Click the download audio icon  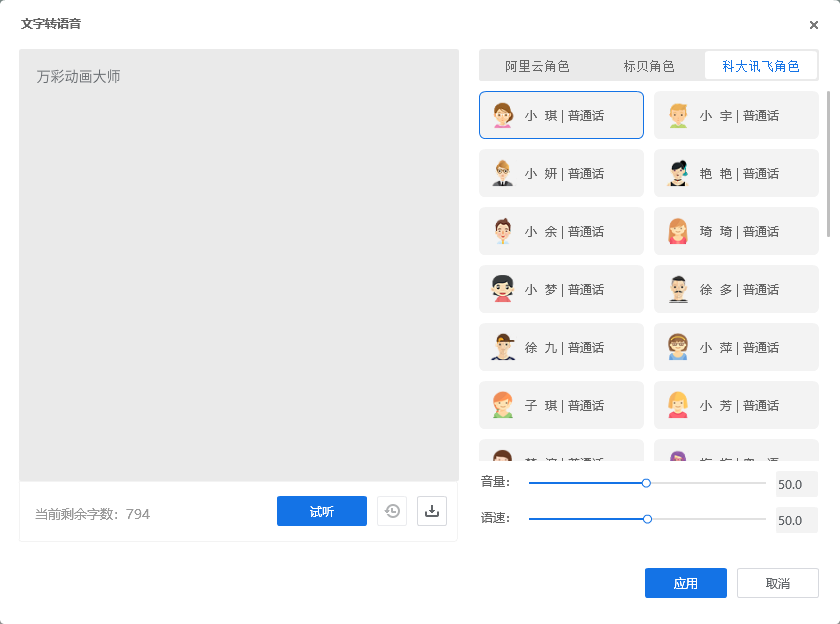(431, 511)
